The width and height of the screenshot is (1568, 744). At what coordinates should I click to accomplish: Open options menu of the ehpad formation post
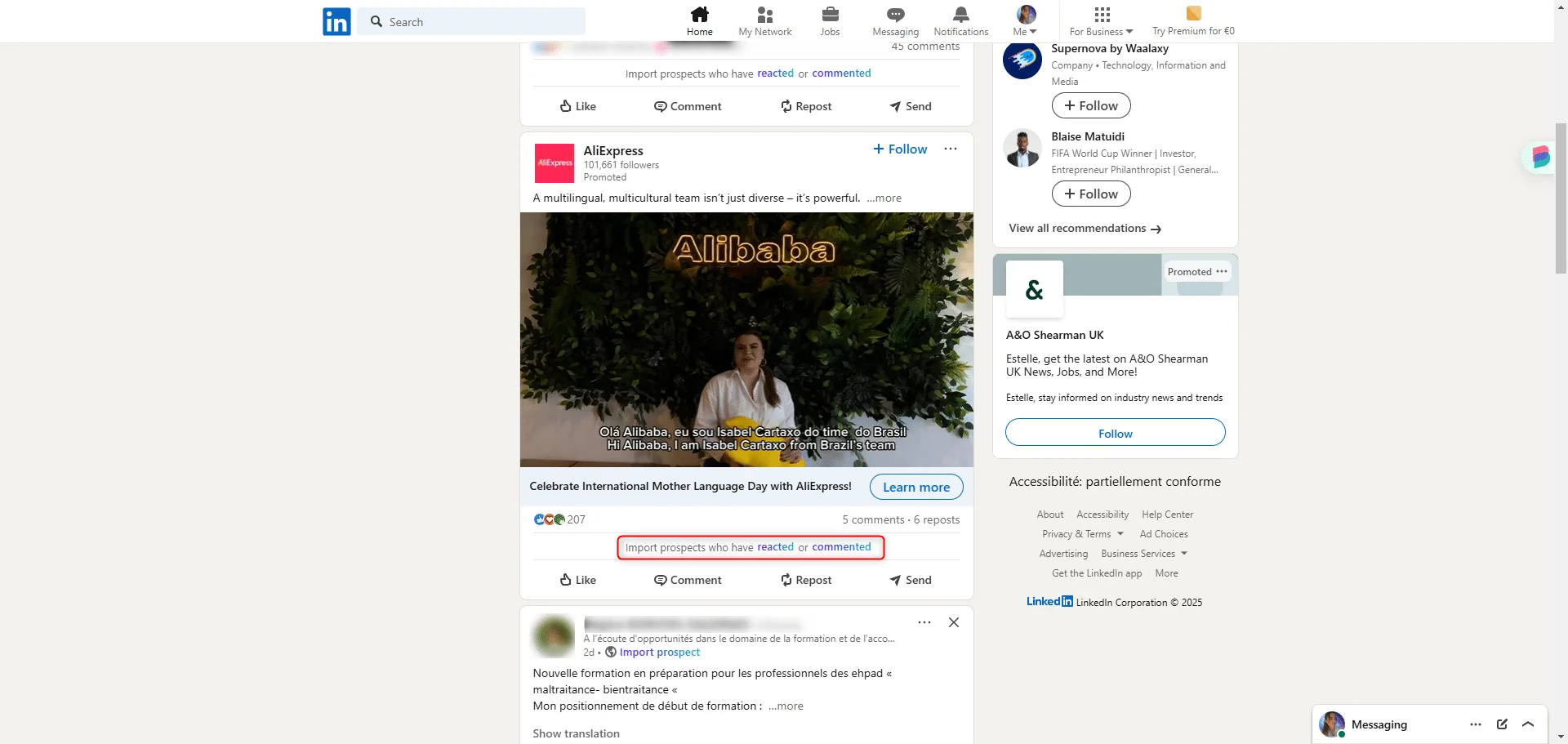[924, 622]
